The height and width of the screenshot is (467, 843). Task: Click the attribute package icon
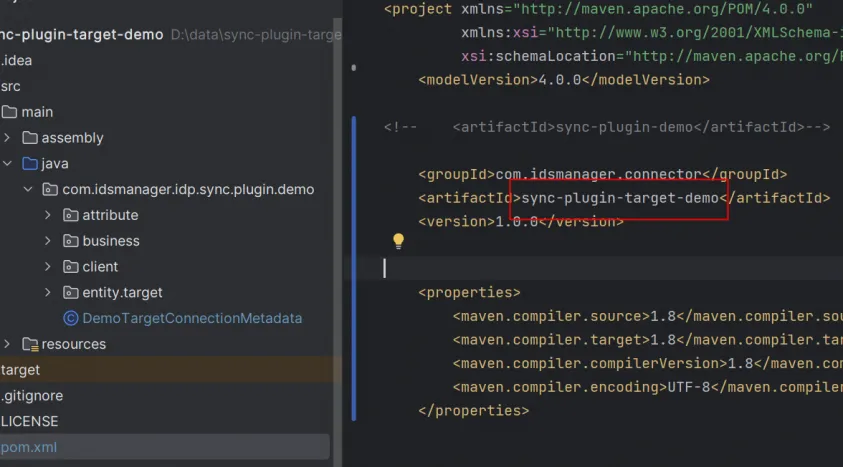point(71,215)
